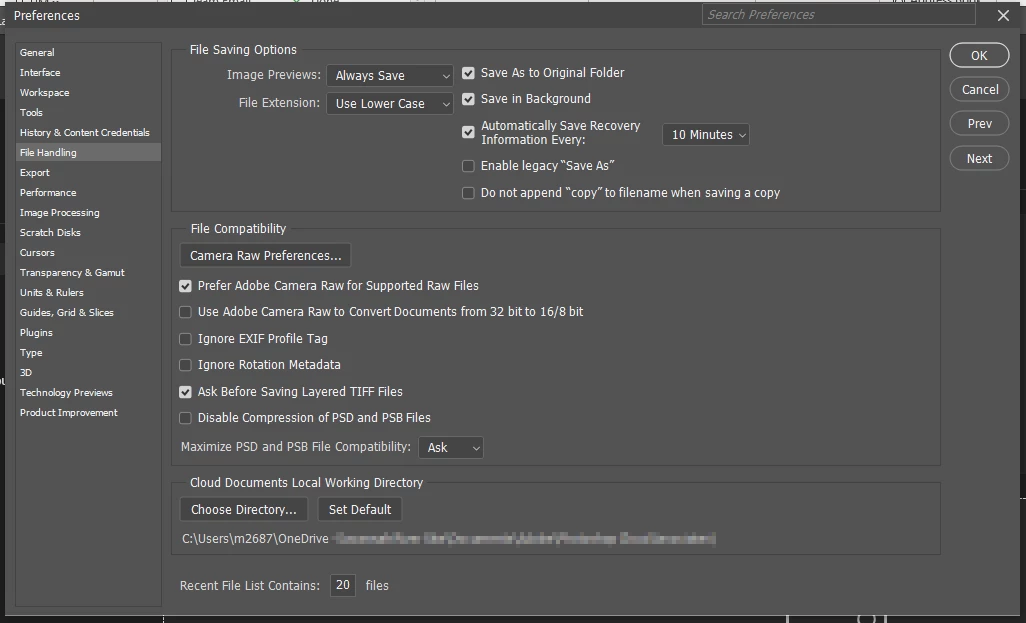The height and width of the screenshot is (623, 1026).
Task: Click the C:\Users\m2687\OneDrive directory path text
Action: point(255,539)
